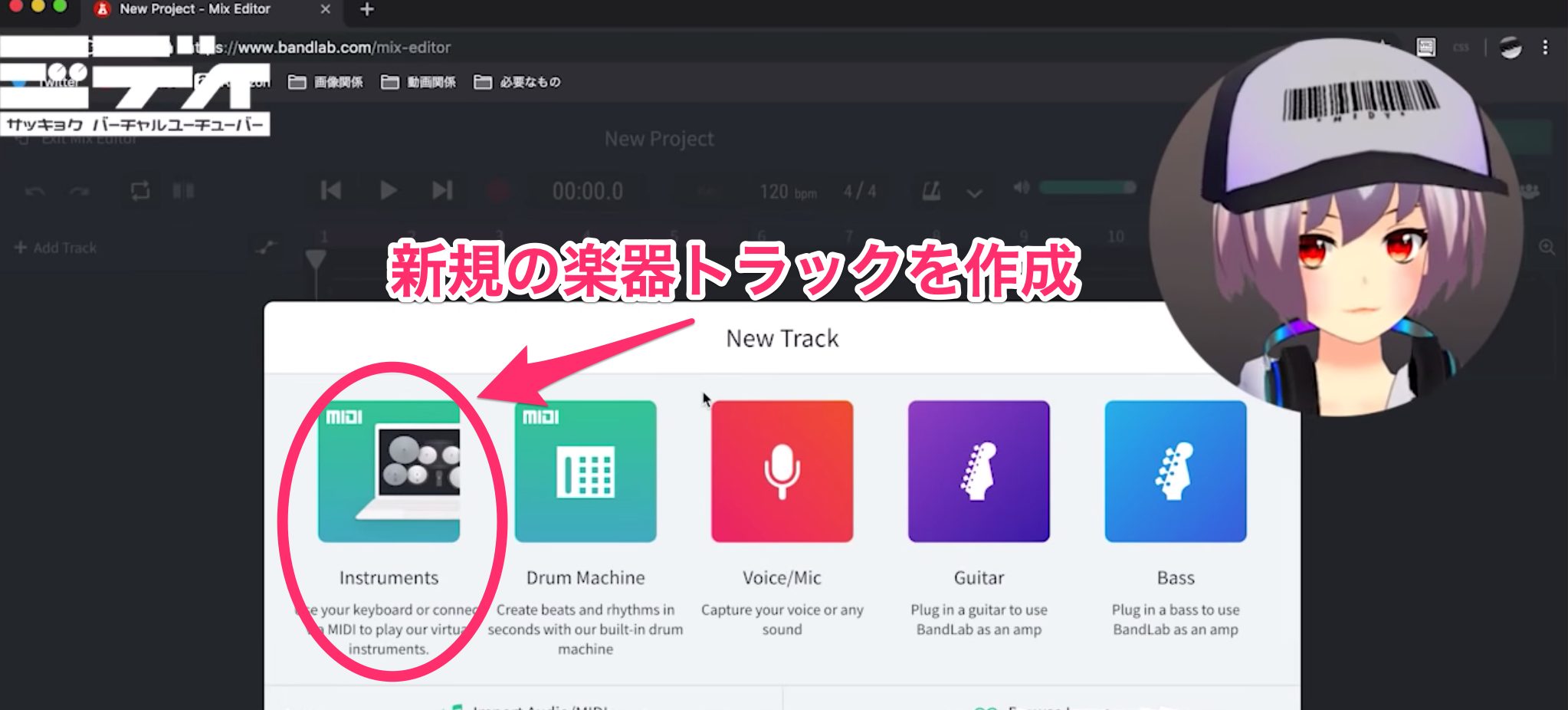Open the 画像関係 bookmarks folder
1568x710 pixels.
coord(326,82)
